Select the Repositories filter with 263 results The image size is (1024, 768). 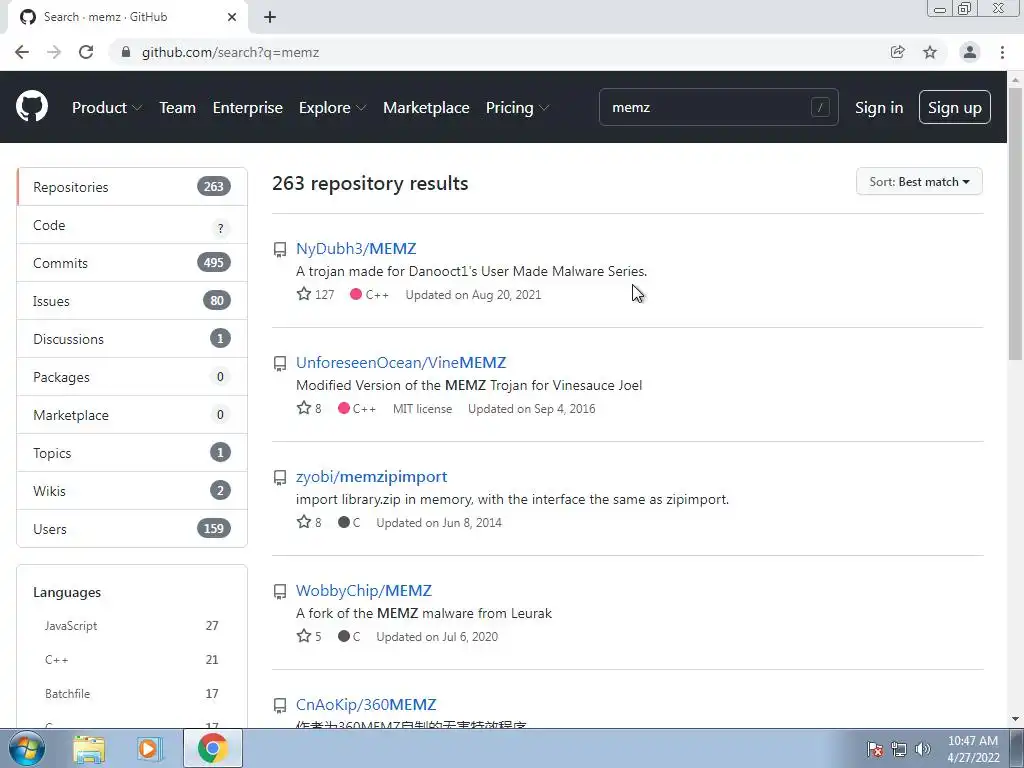point(132,187)
